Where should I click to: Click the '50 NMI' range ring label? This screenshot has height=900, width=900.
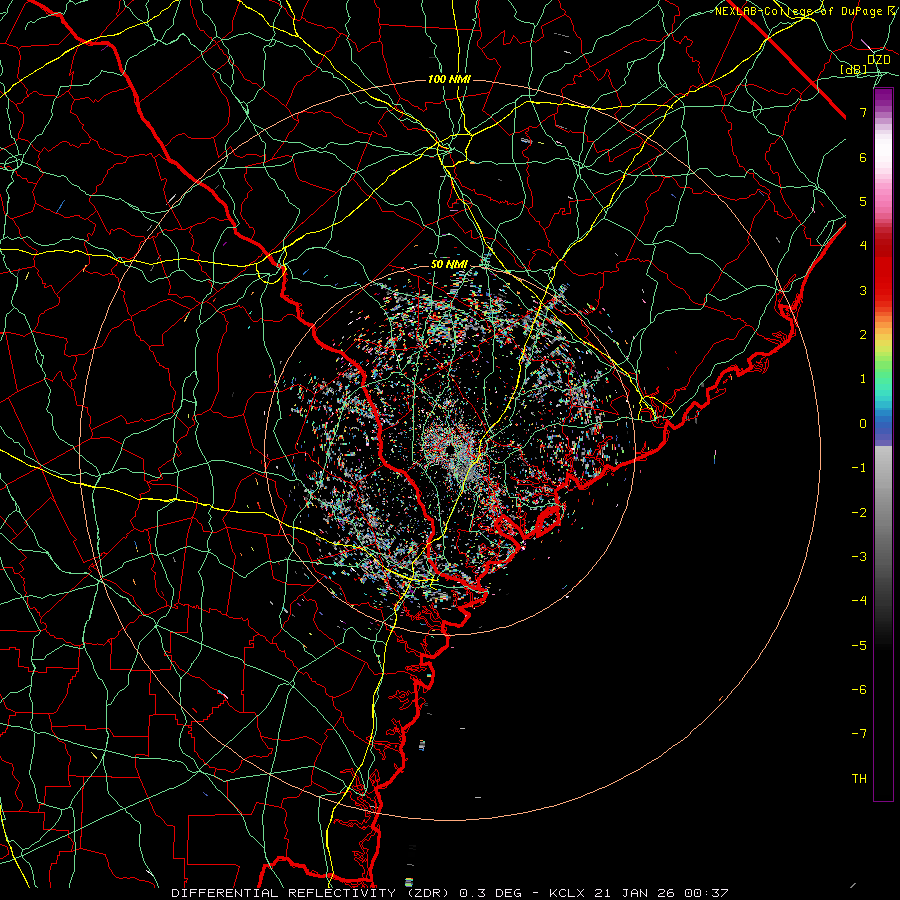pos(449,265)
